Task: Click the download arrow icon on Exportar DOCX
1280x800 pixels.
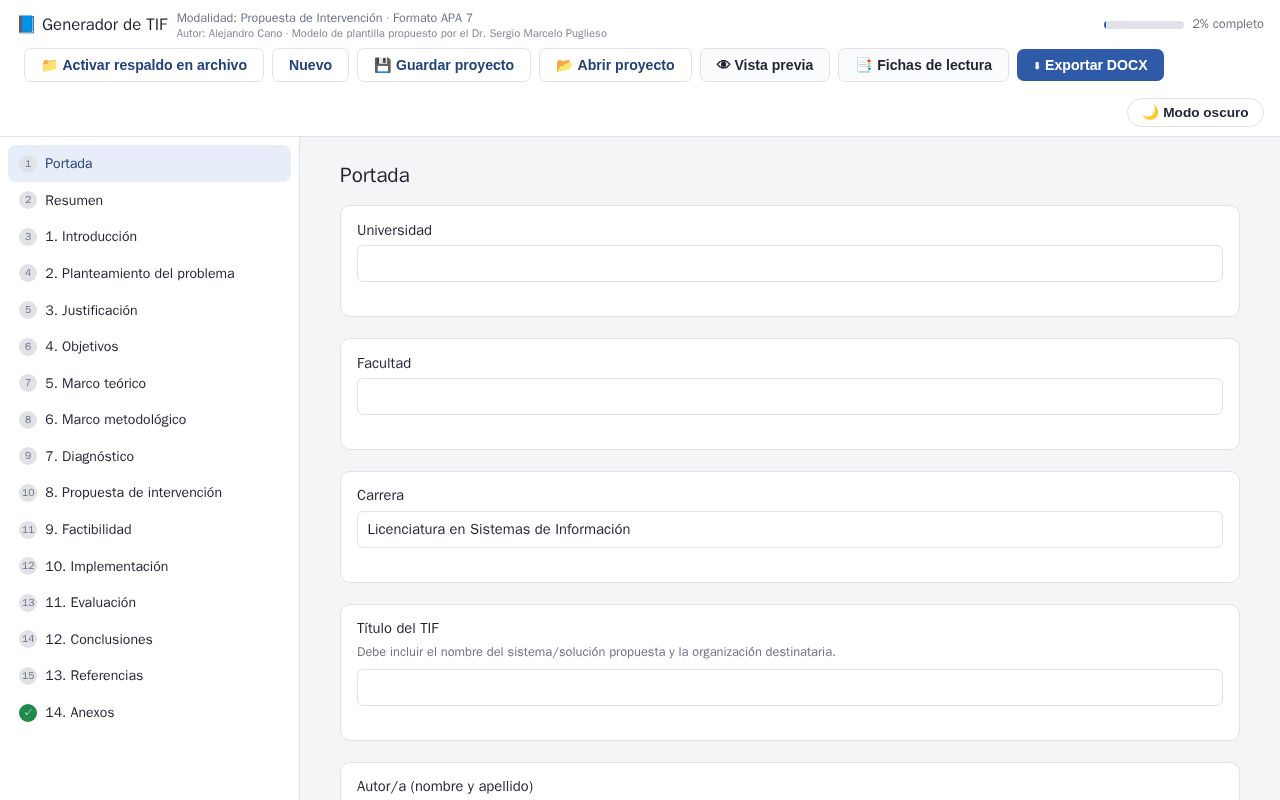Action: [1037, 66]
